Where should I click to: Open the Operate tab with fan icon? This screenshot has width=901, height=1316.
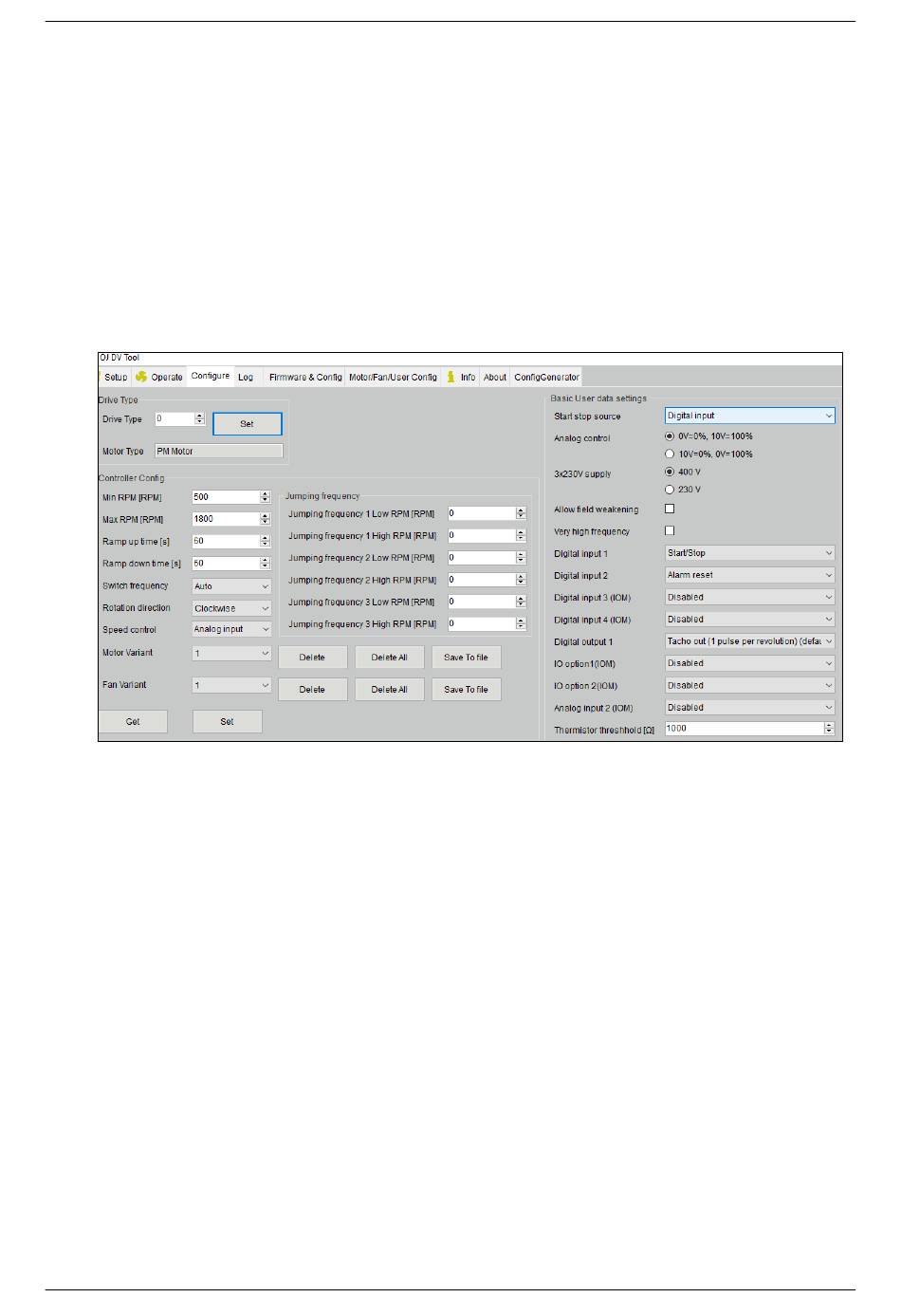click(159, 377)
